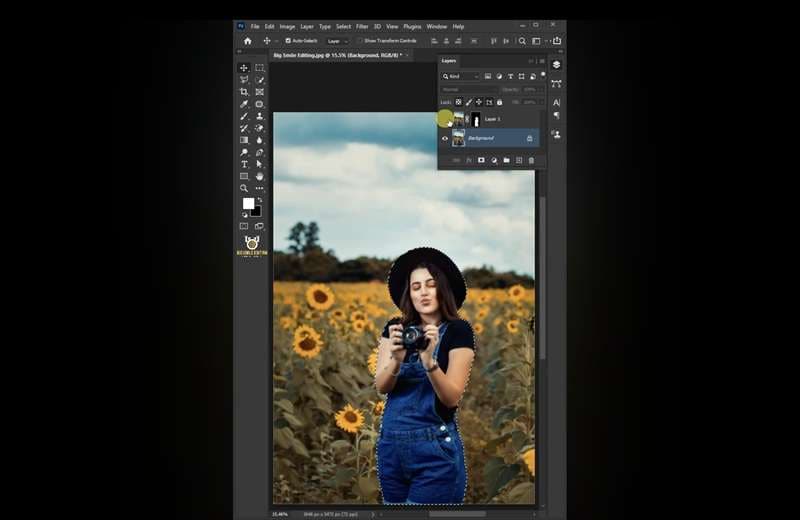Viewport: 800px width, 520px height.
Task: Select the Gradient tool
Action: pos(244,140)
